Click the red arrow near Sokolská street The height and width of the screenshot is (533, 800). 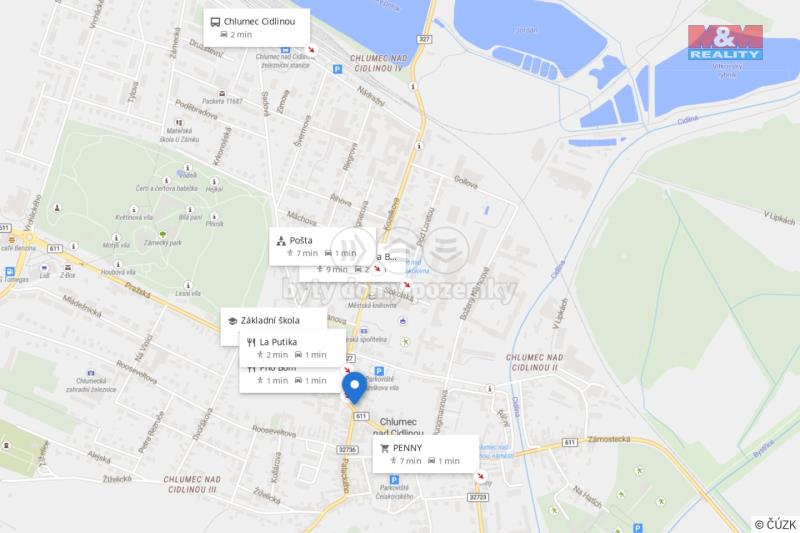407,285
